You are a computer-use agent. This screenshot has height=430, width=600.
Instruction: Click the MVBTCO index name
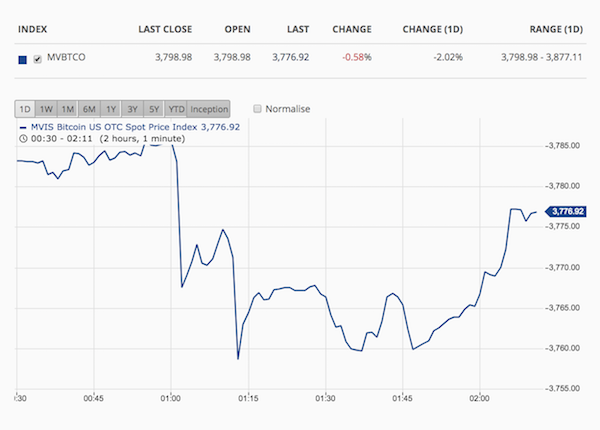tap(66, 57)
